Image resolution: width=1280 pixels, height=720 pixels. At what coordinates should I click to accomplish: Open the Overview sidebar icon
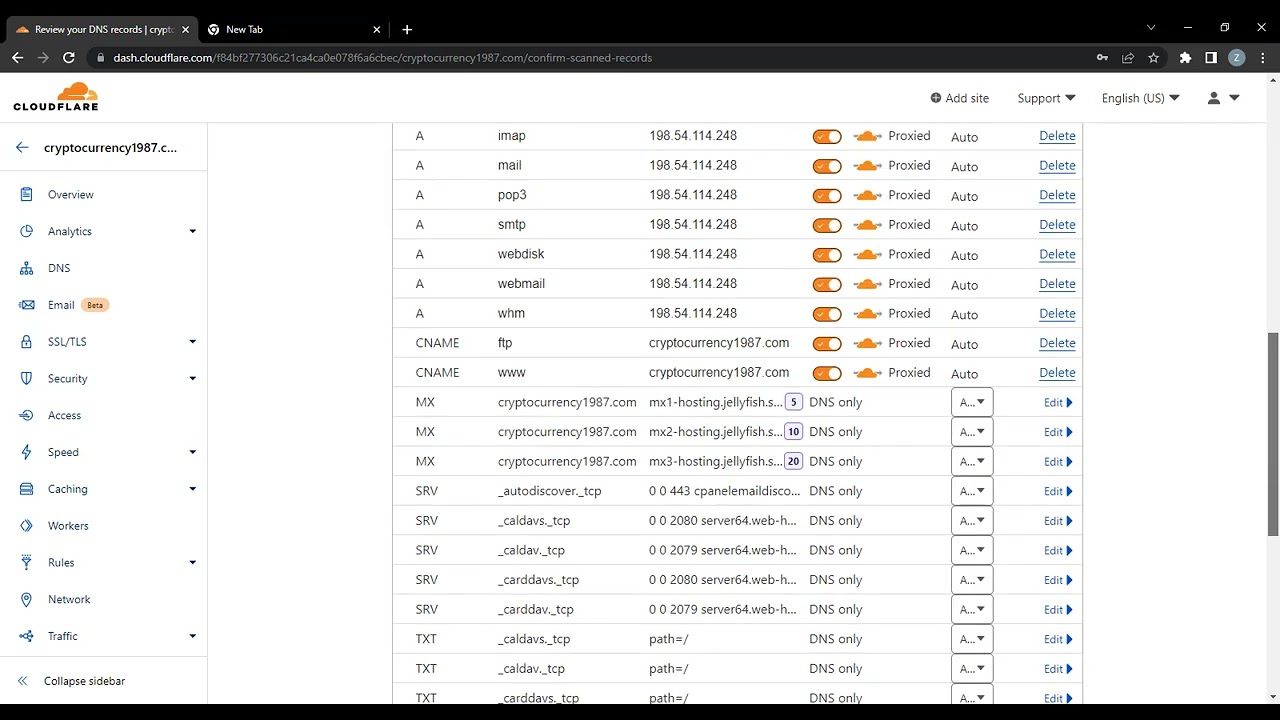coord(27,194)
